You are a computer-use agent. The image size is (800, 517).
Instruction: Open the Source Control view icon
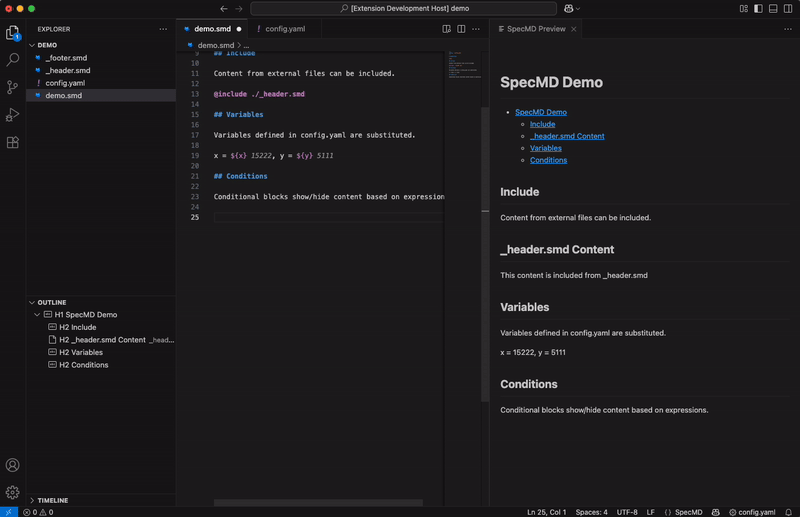[x=13, y=87]
